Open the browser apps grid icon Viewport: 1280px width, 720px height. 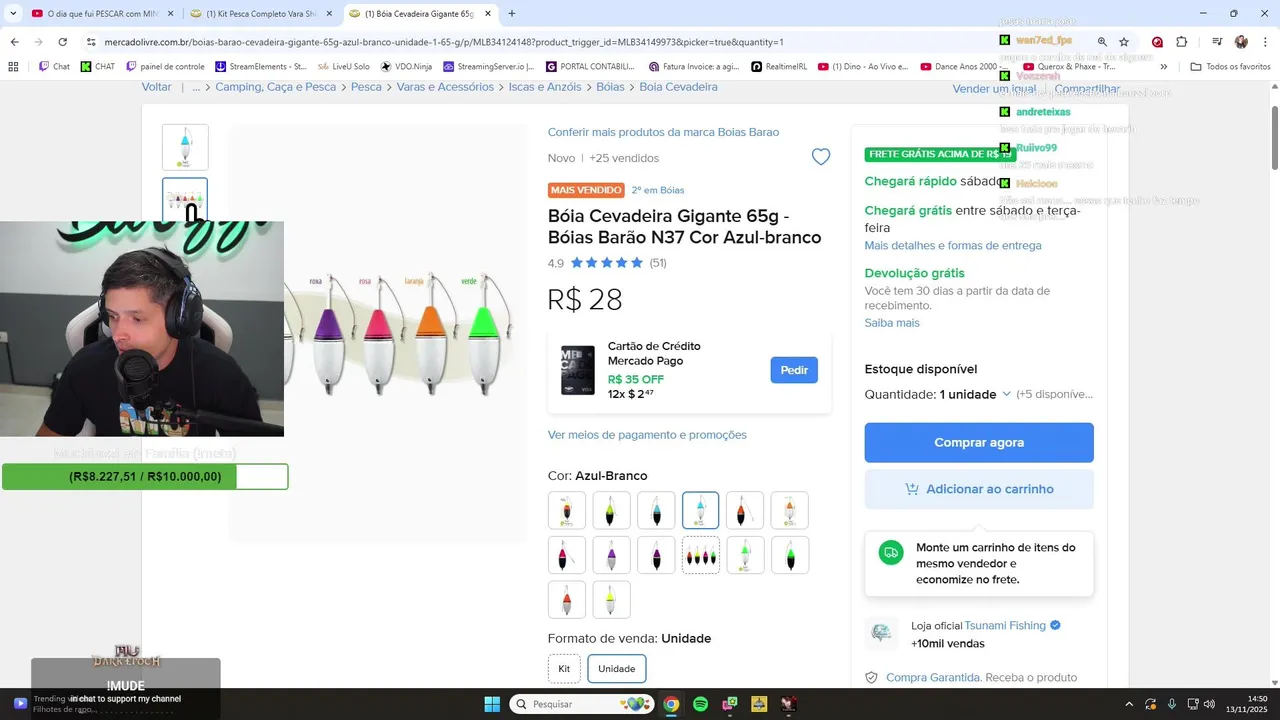(13, 67)
